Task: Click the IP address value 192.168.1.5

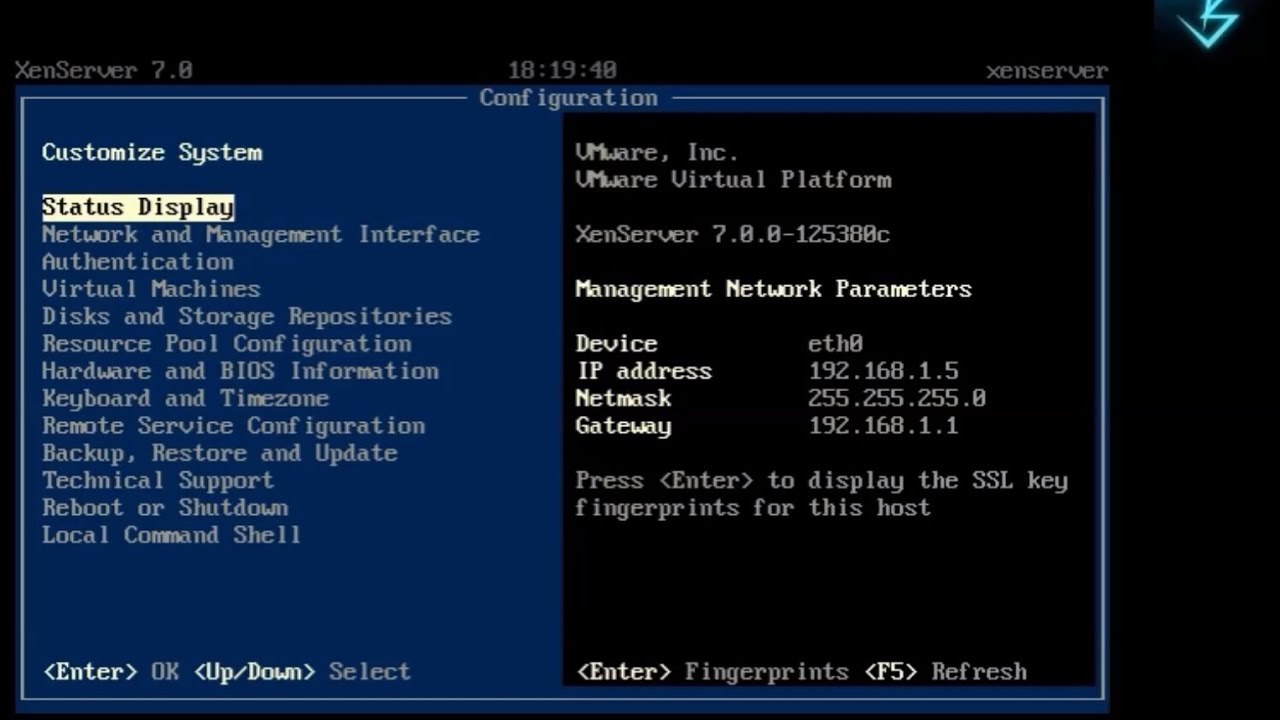Action: coord(884,371)
